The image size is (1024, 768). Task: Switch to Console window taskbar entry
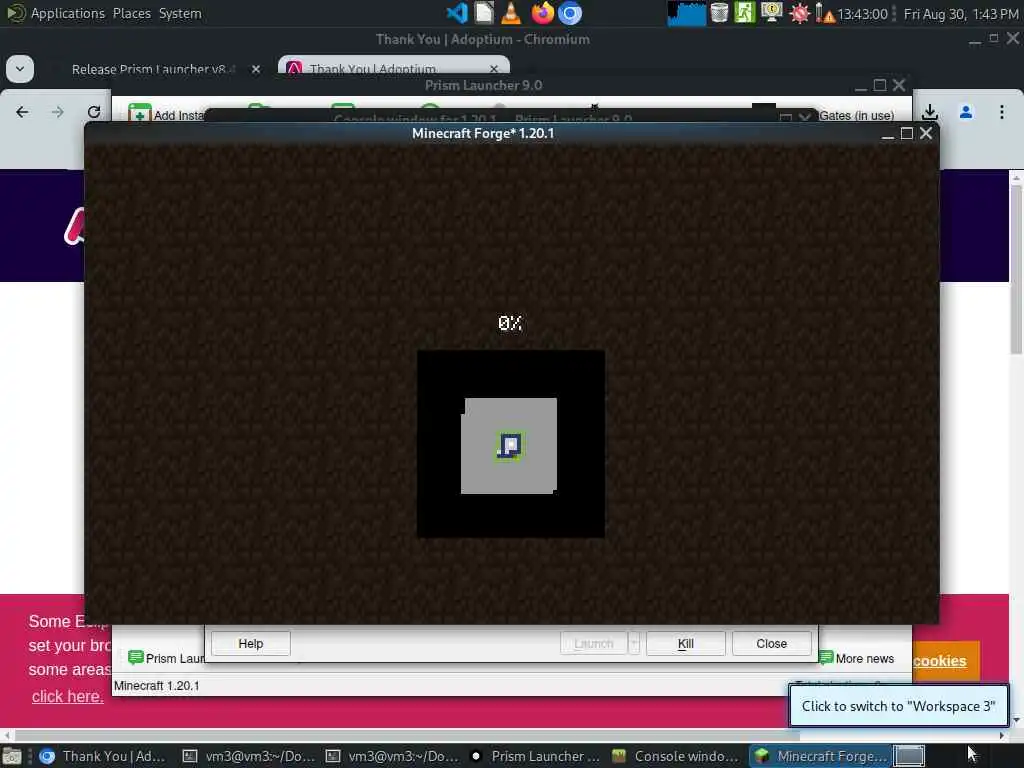point(677,756)
